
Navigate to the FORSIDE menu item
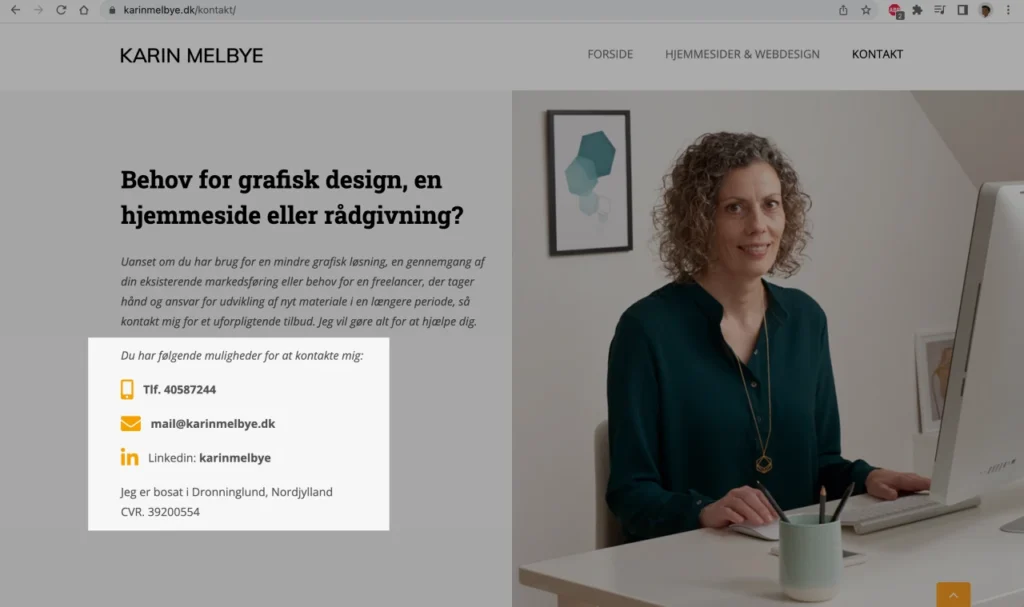(x=610, y=54)
